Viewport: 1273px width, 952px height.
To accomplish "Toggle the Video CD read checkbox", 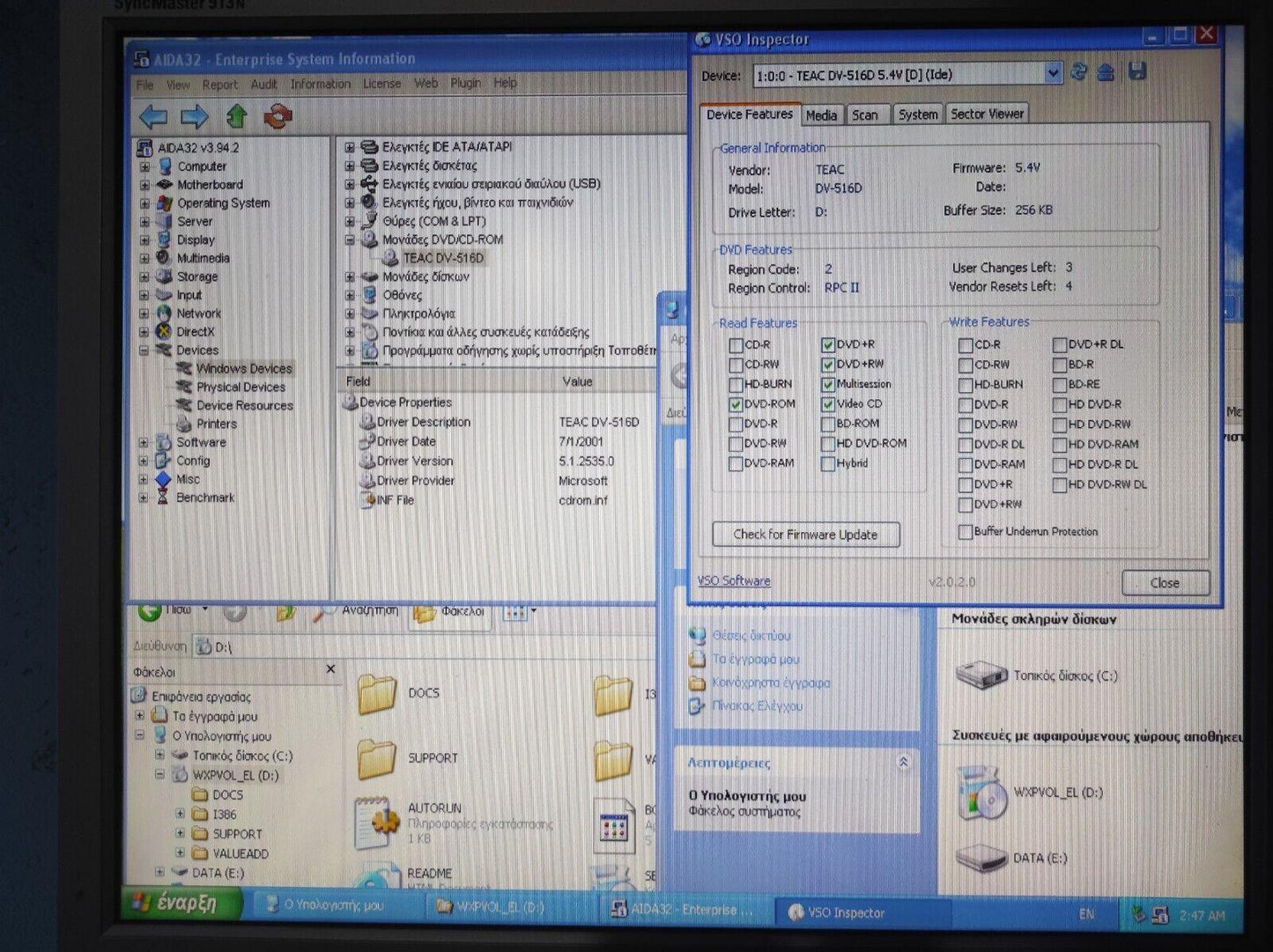I will pos(828,404).
